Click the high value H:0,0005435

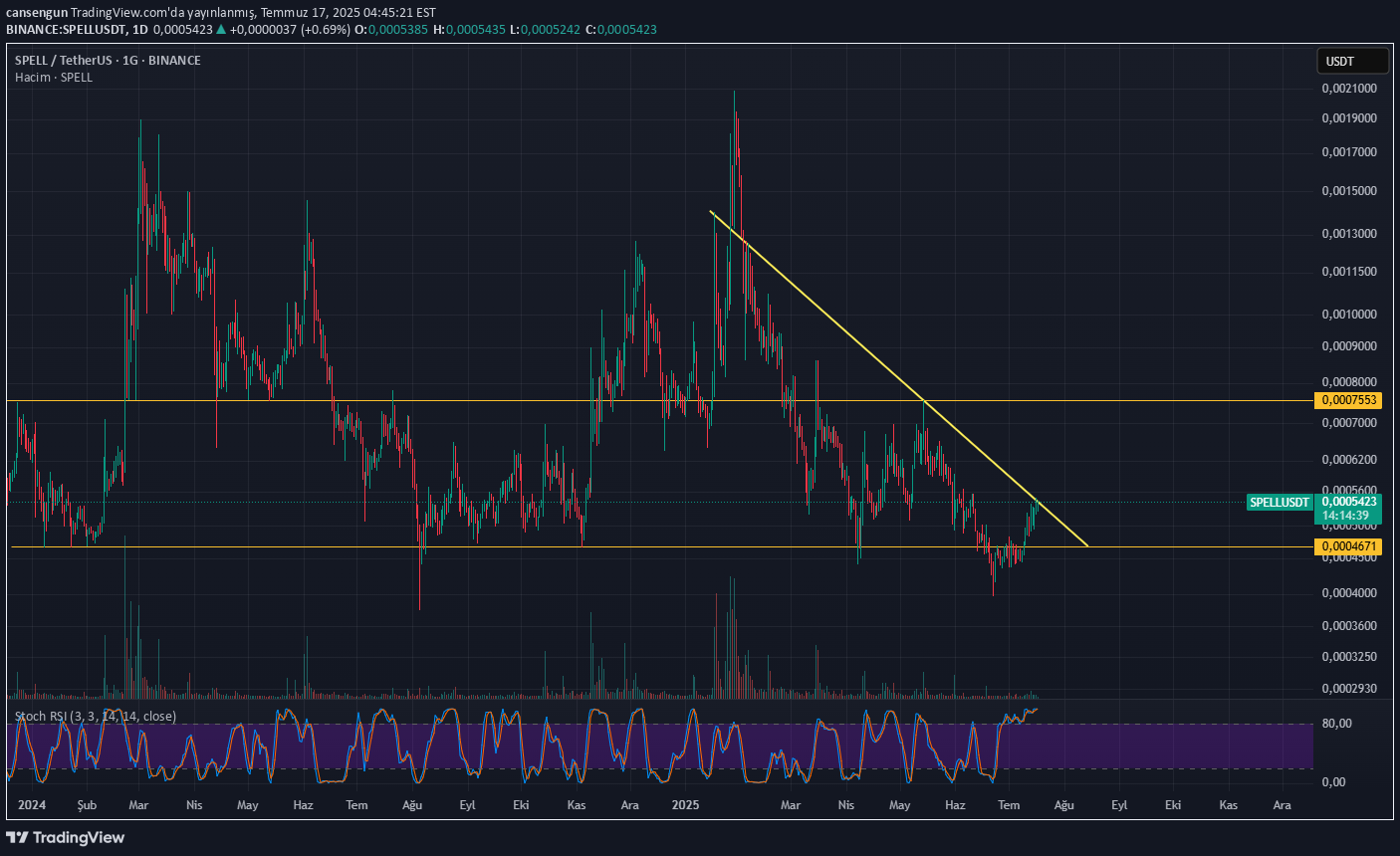point(468,30)
